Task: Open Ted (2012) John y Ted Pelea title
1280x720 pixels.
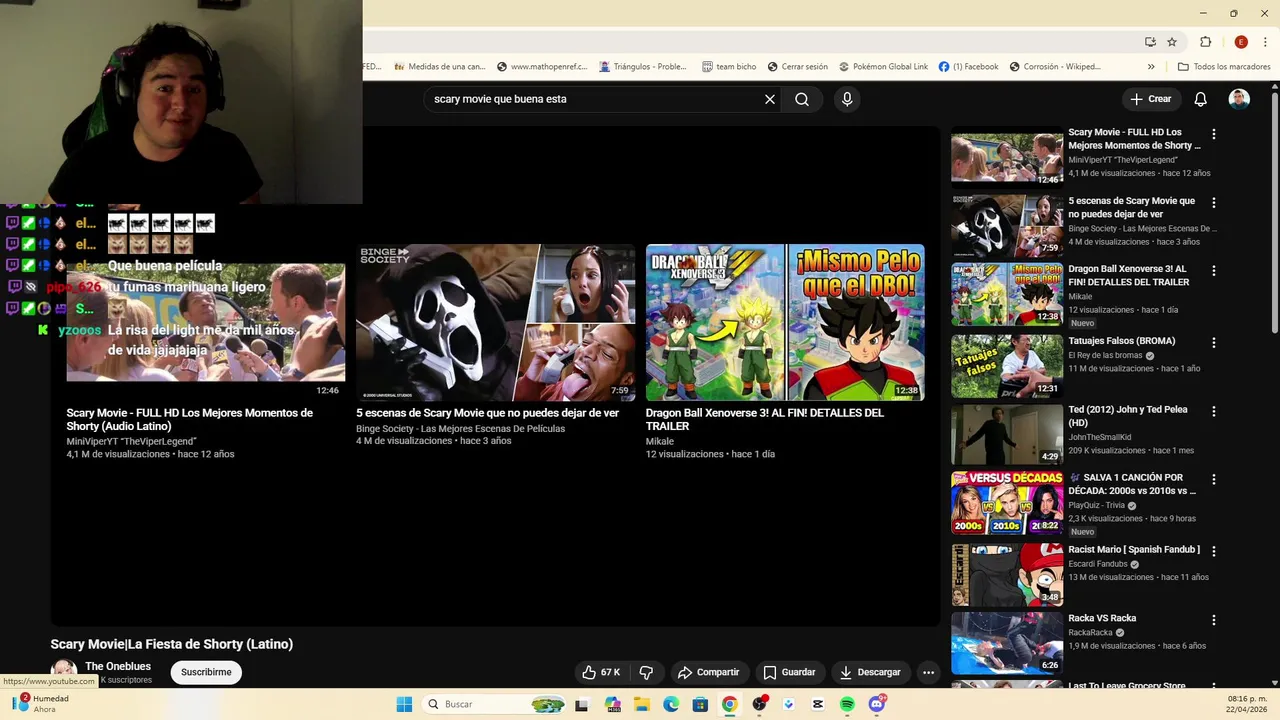Action: tap(1128, 416)
